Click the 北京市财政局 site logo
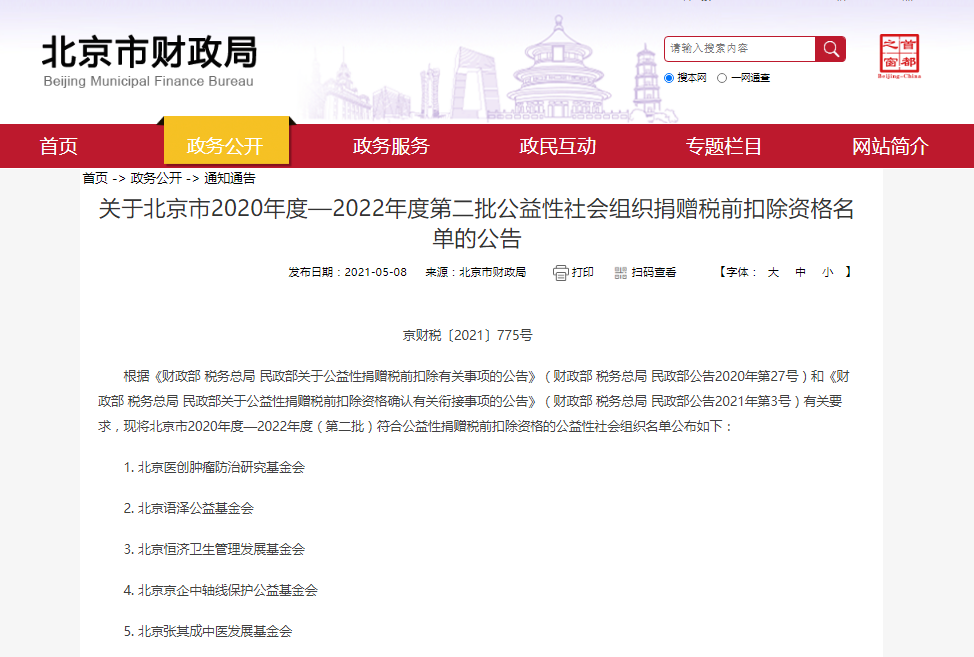 click(x=148, y=60)
